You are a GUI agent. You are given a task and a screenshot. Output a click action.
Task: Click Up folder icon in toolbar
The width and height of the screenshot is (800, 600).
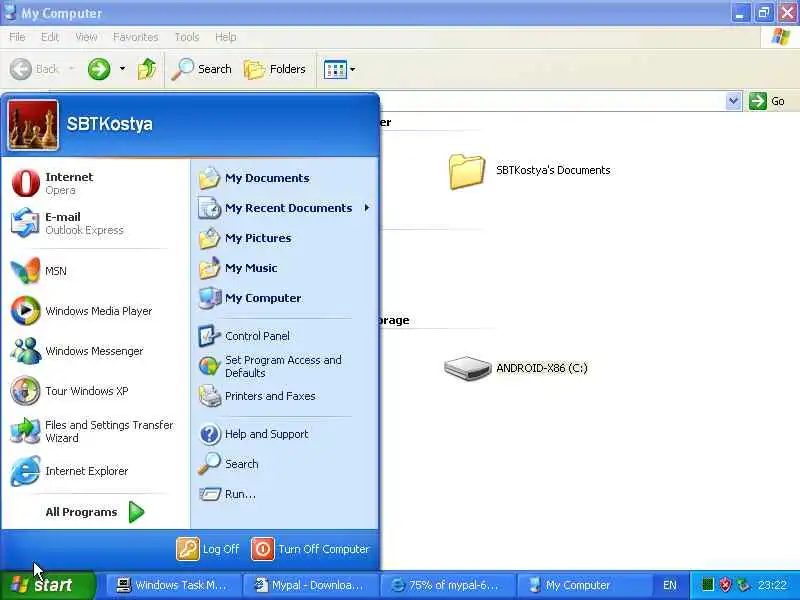tap(147, 69)
